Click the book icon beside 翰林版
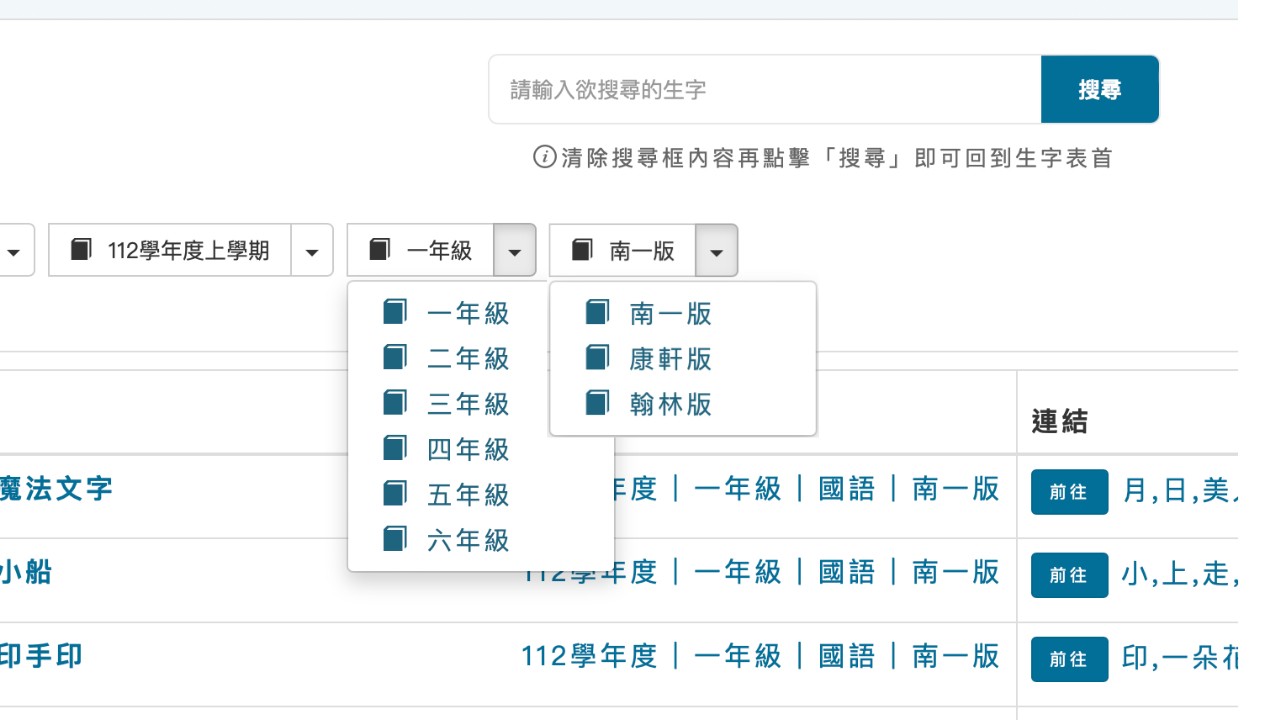The width and height of the screenshot is (1280, 720). pyautogui.click(x=597, y=403)
